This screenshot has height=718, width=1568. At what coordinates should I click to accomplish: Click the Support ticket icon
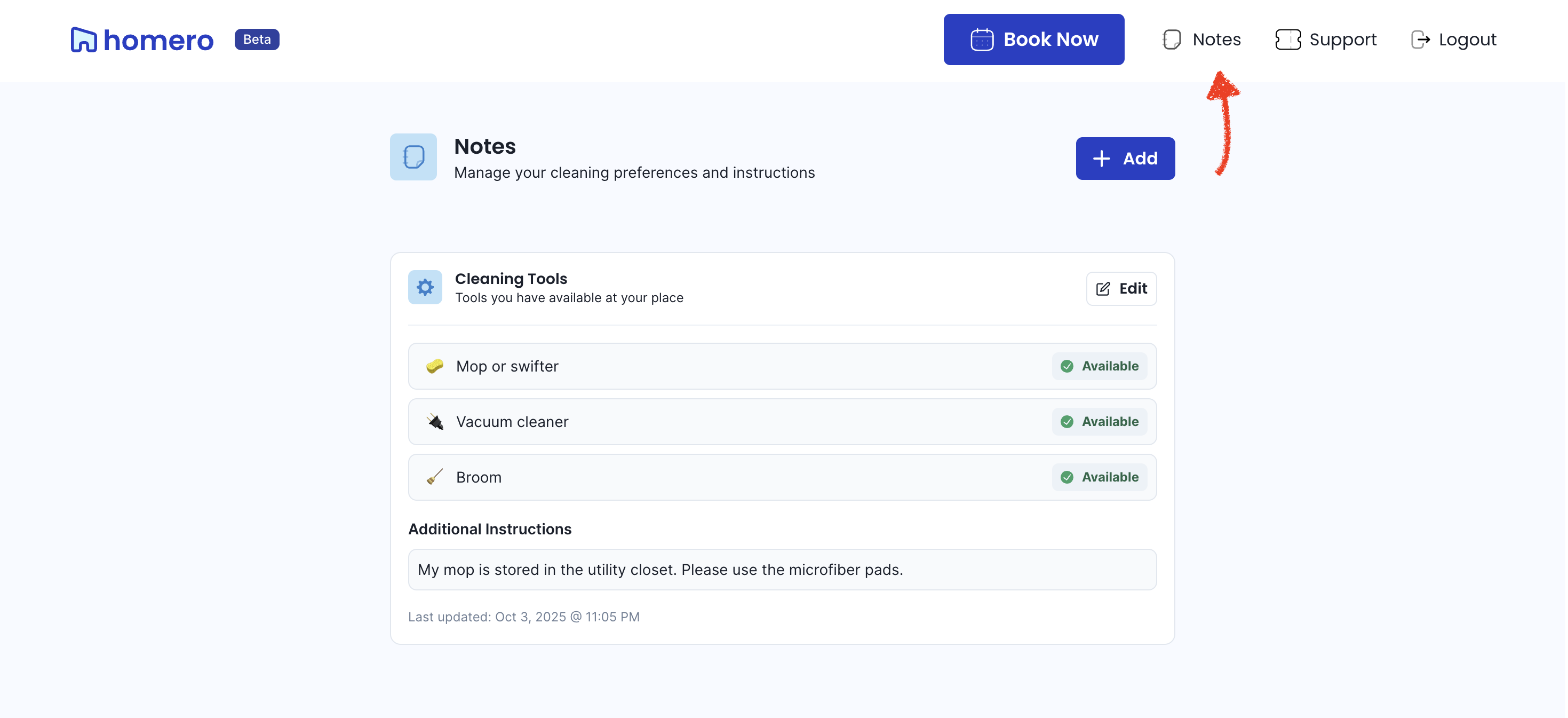click(1287, 40)
